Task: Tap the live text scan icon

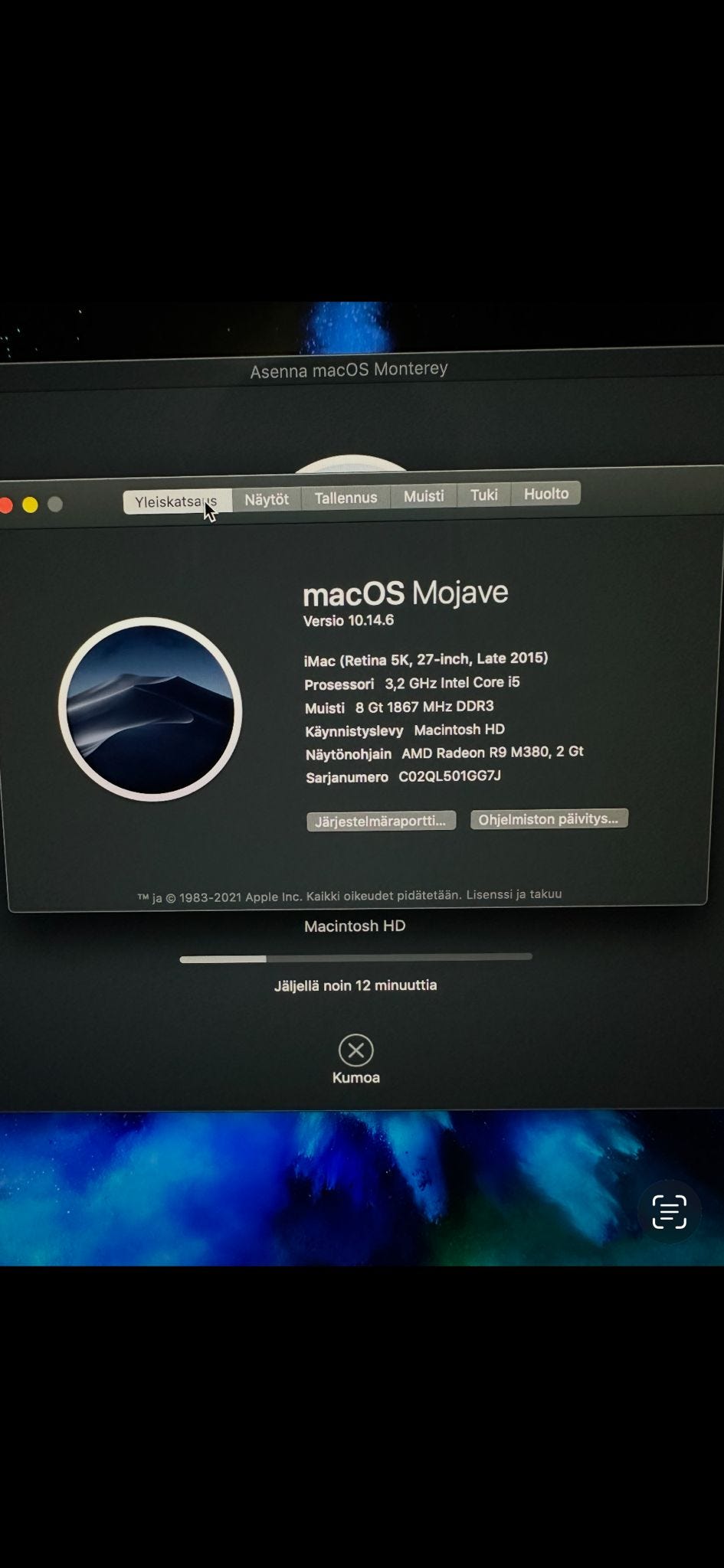Action: pos(669,1212)
